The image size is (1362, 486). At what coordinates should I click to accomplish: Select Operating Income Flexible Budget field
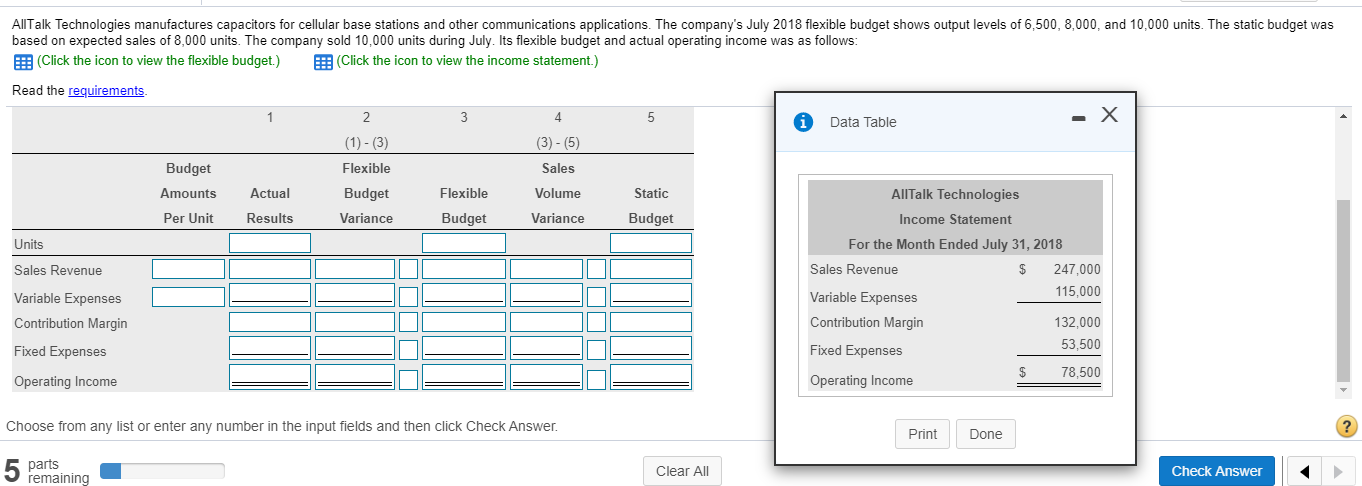tap(463, 376)
